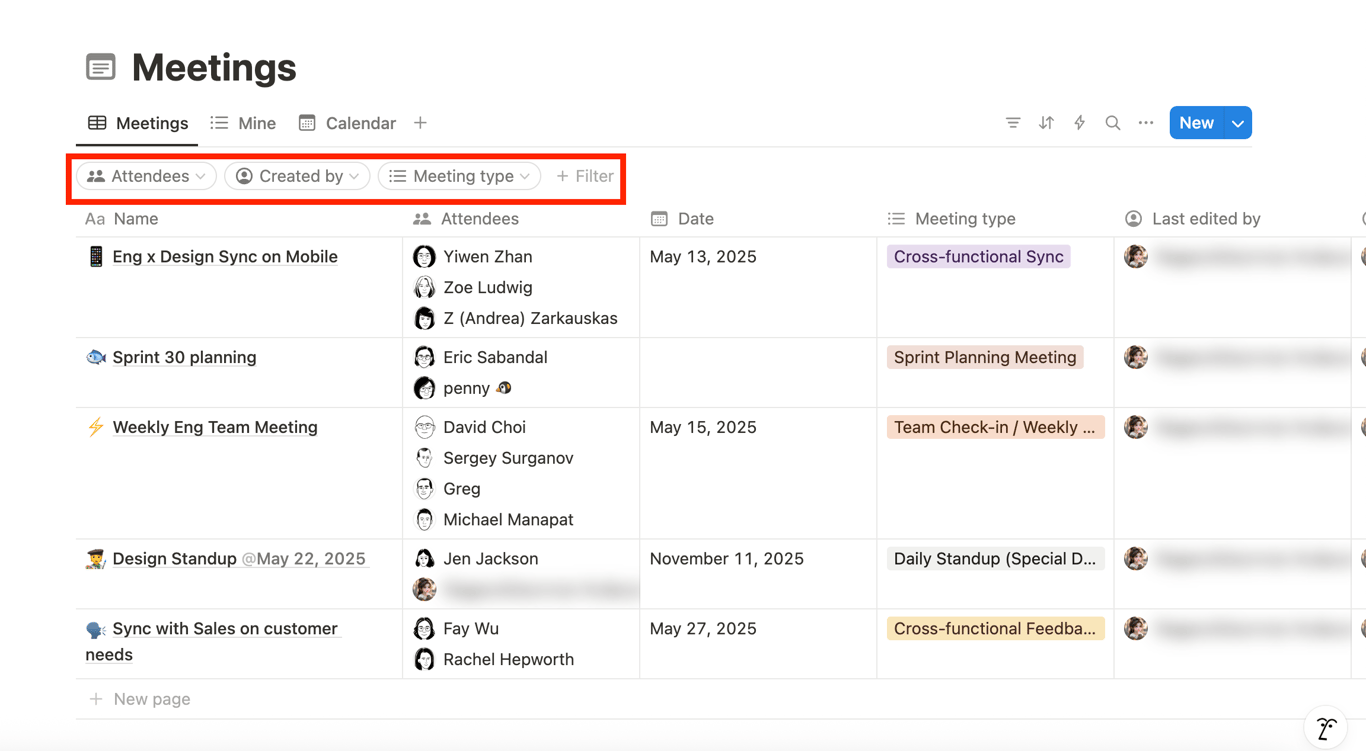
Task: Click the blue New button
Action: [1196, 123]
